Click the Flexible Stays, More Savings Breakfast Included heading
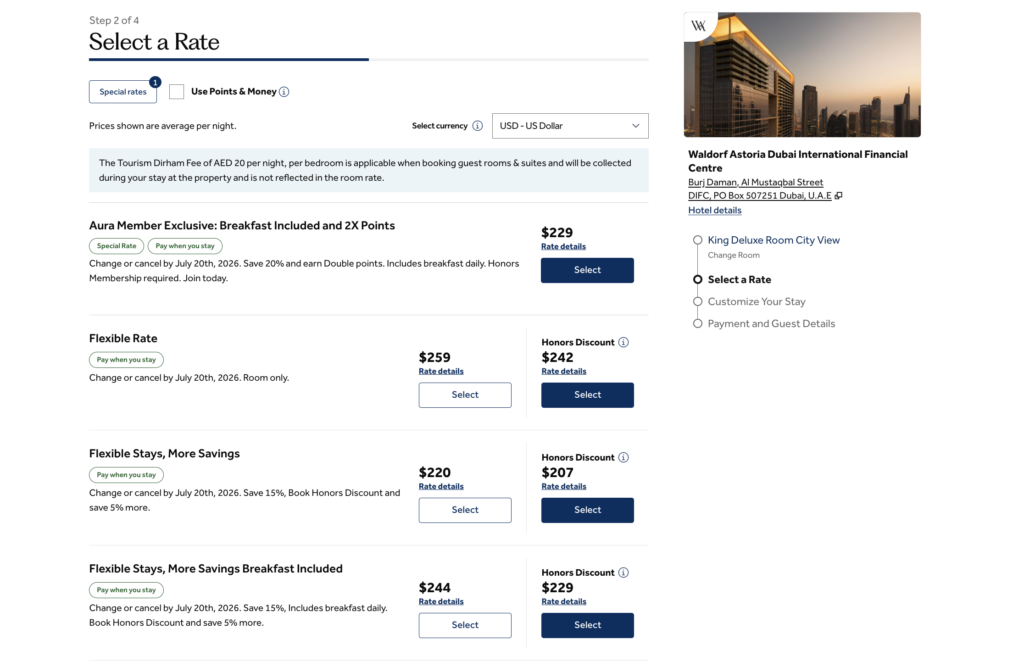 tap(216, 569)
